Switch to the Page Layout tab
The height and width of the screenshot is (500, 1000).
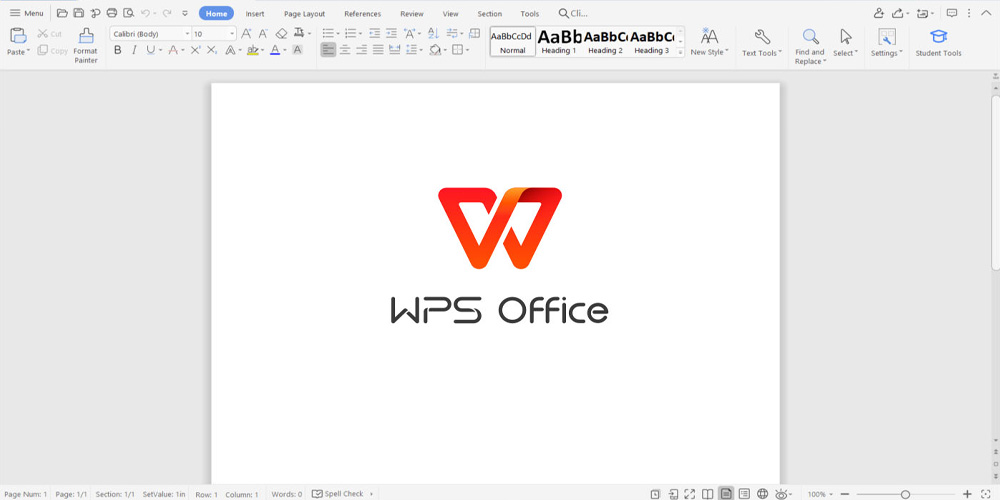(304, 13)
